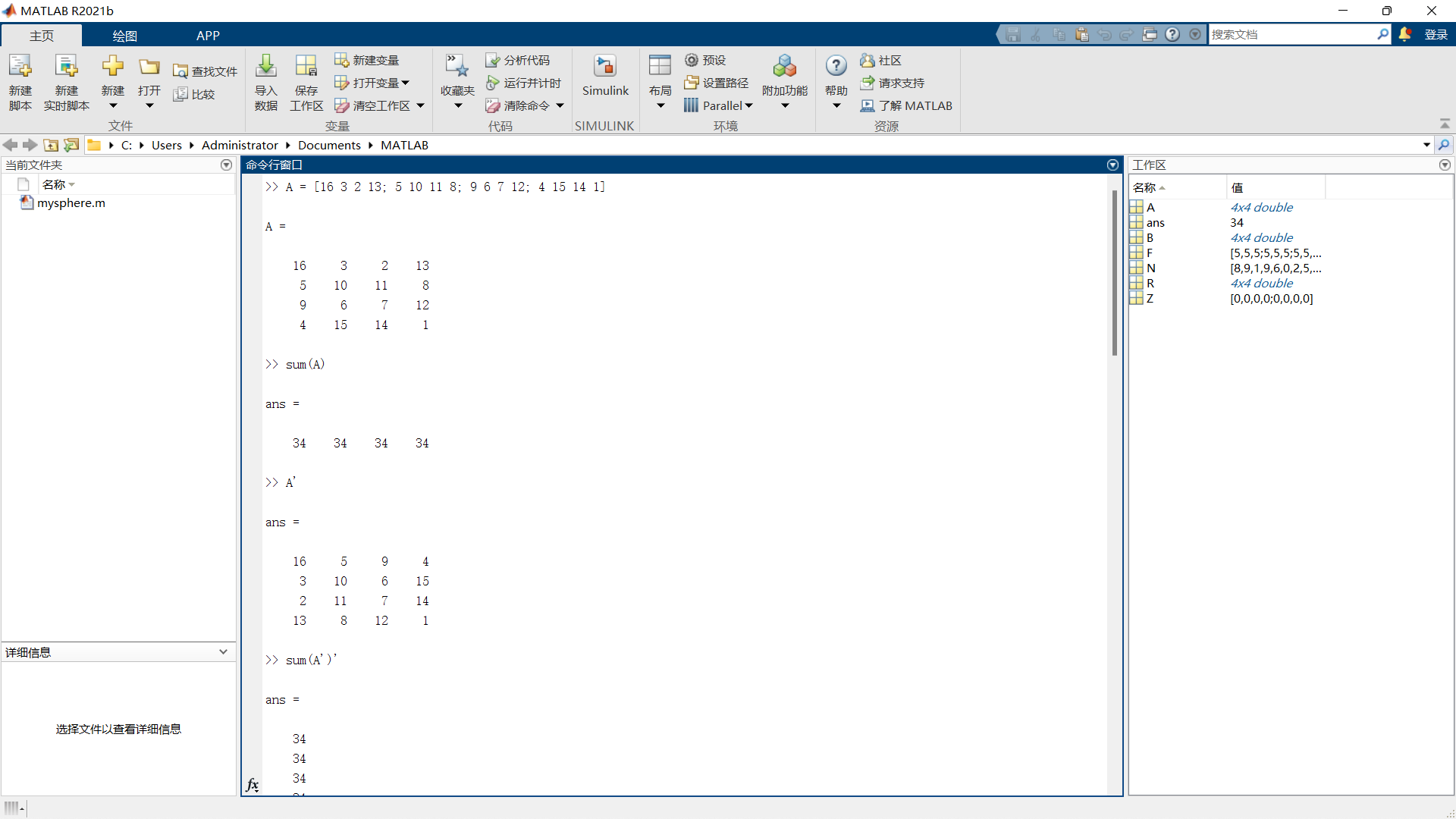Select mysphere.m file
This screenshot has width=1456, height=819.
pos(71,202)
